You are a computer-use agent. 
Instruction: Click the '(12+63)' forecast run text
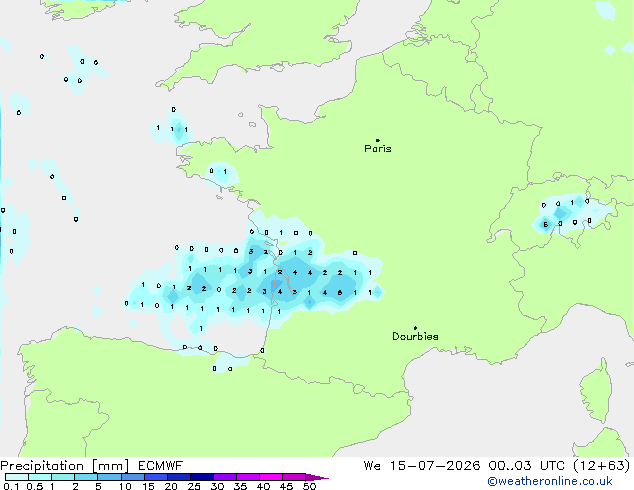coord(602,466)
